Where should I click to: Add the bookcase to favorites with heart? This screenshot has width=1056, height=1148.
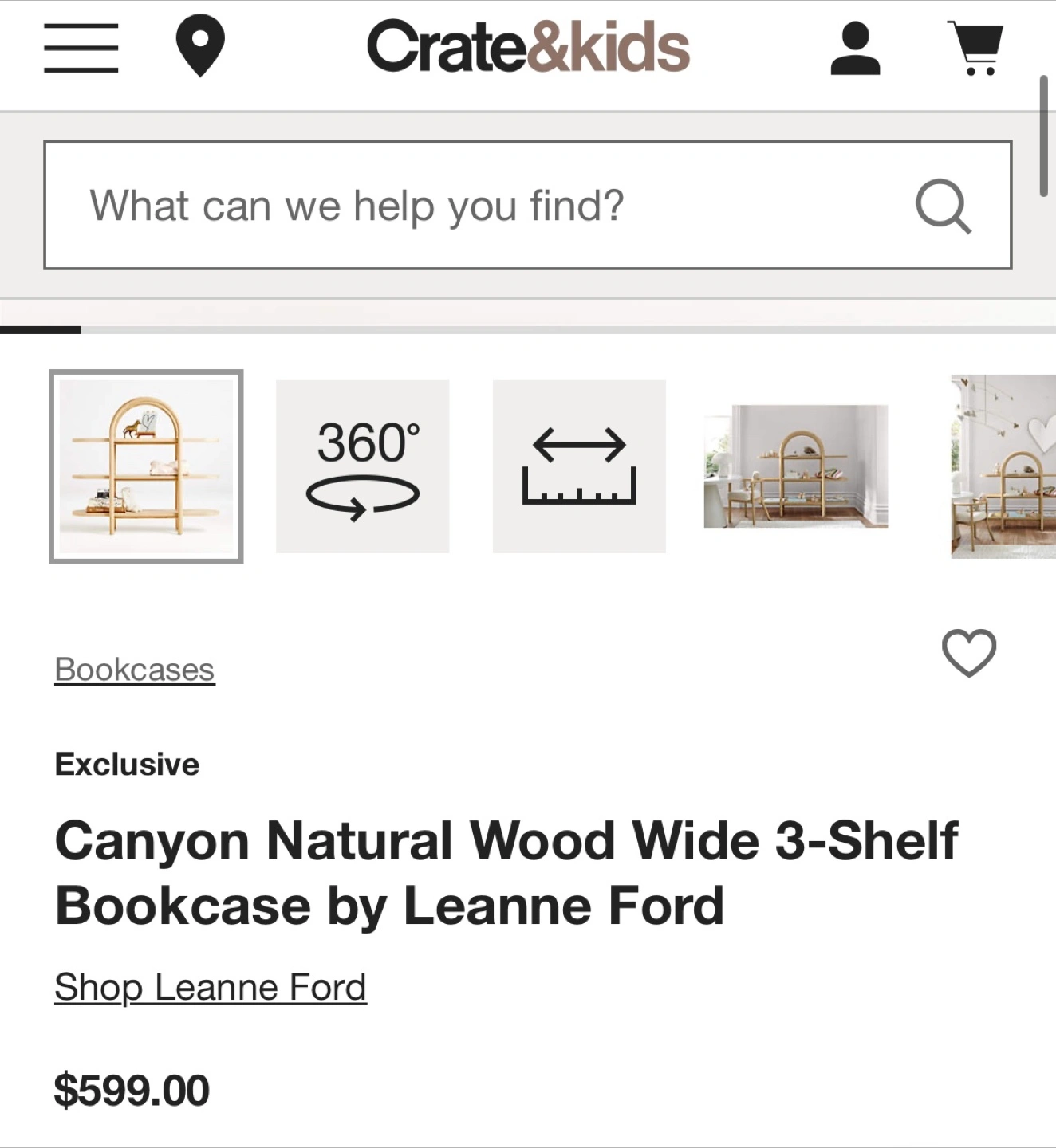(969, 653)
